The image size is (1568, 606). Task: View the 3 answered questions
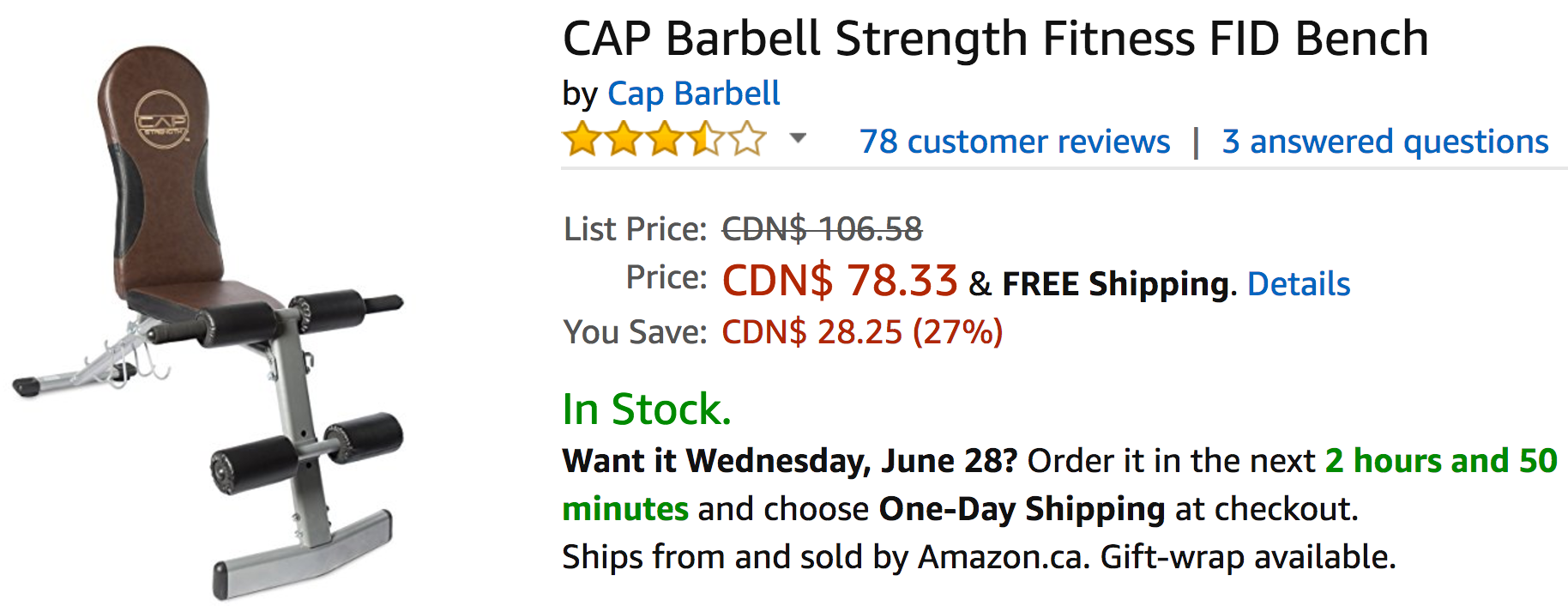tap(1385, 141)
